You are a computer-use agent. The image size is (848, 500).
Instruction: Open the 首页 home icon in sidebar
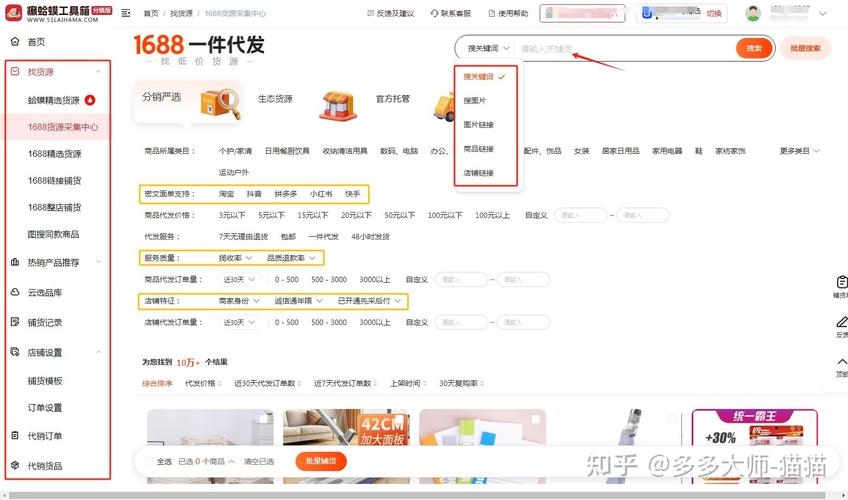click(x=15, y=42)
